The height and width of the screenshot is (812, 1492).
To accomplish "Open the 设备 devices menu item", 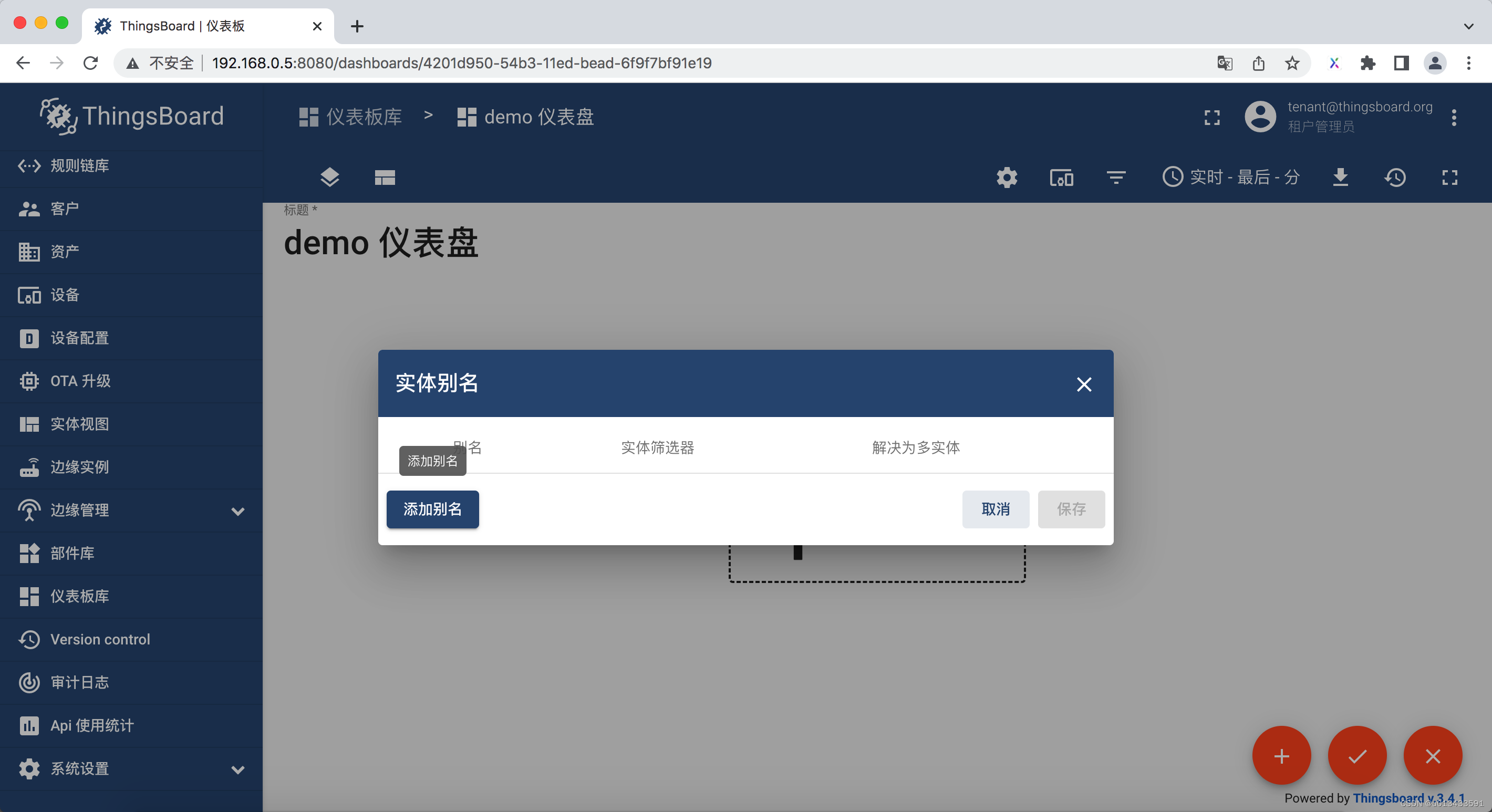I will [131, 295].
